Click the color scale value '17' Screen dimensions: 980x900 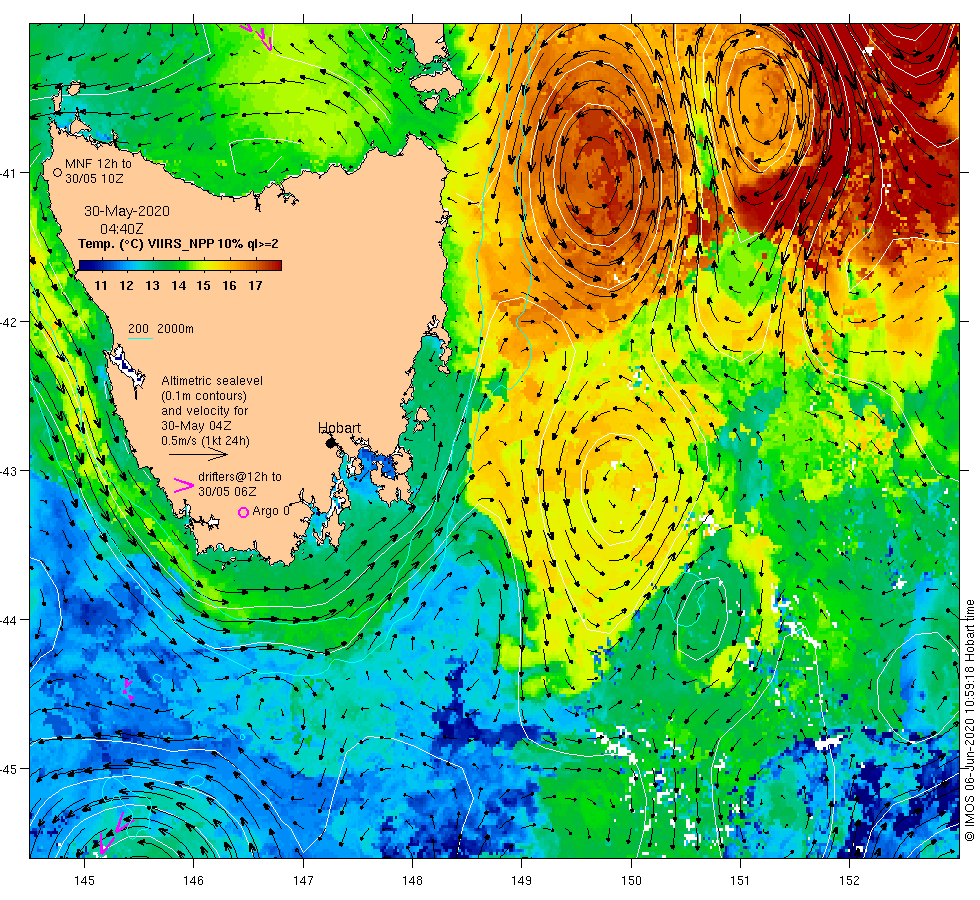255,286
